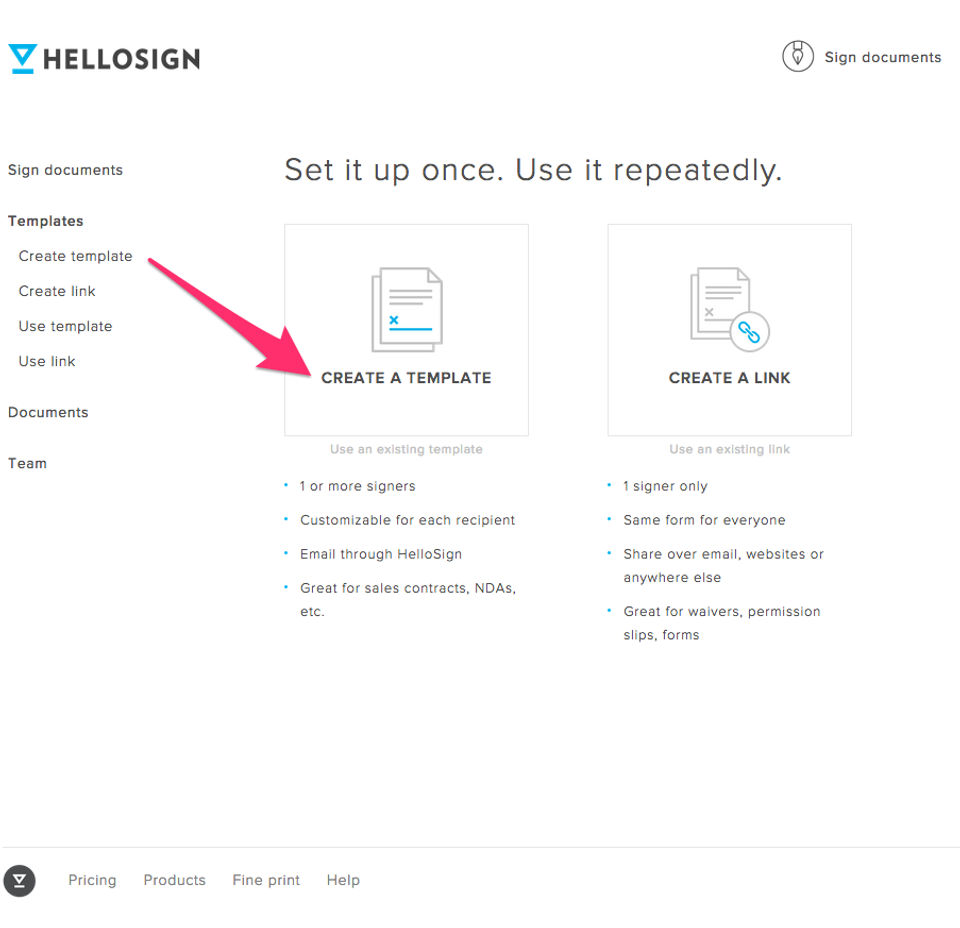Choose Create link in the sidebar

pyautogui.click(x=57, y=291)
